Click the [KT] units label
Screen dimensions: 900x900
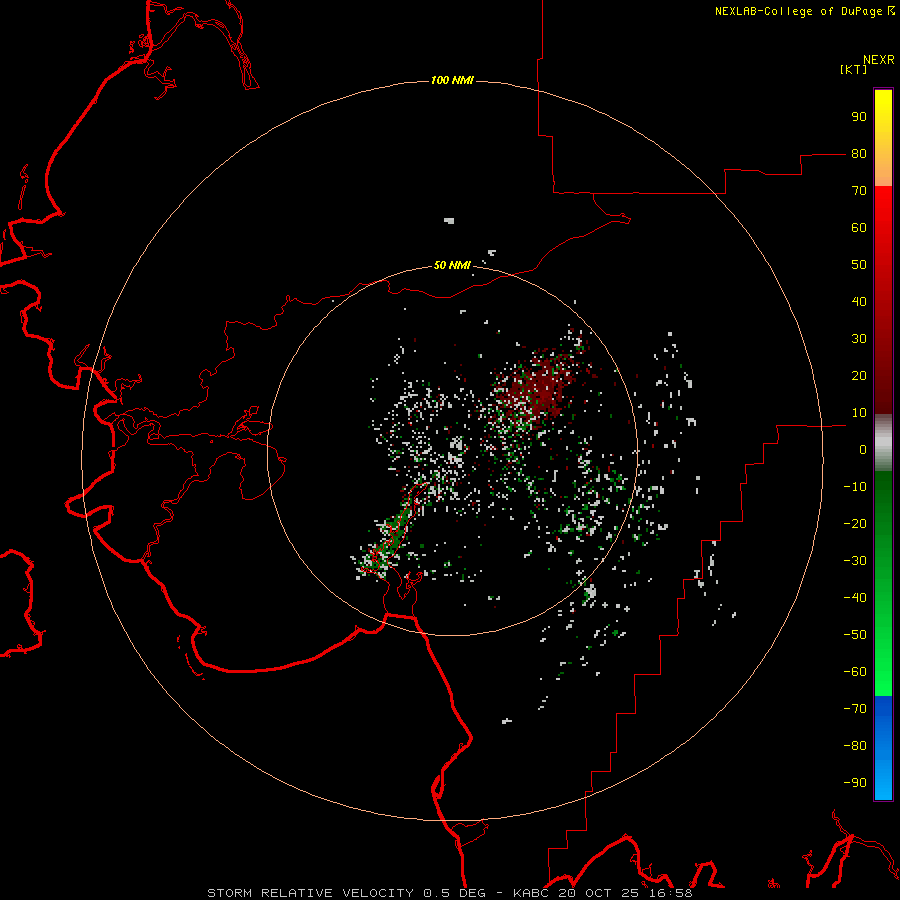point(853,69)
